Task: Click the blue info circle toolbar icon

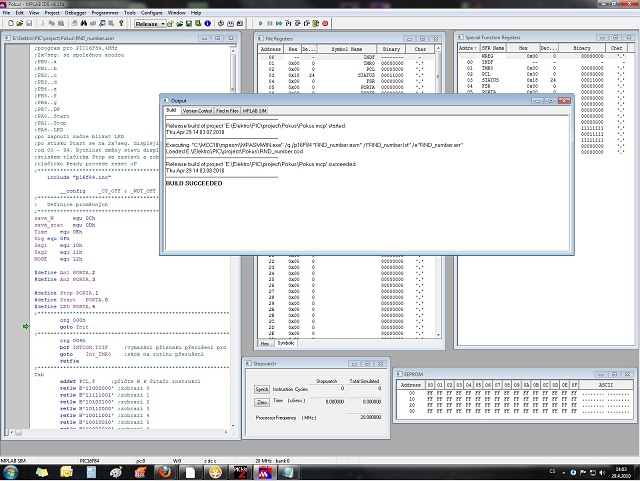Action: [207, 24]
